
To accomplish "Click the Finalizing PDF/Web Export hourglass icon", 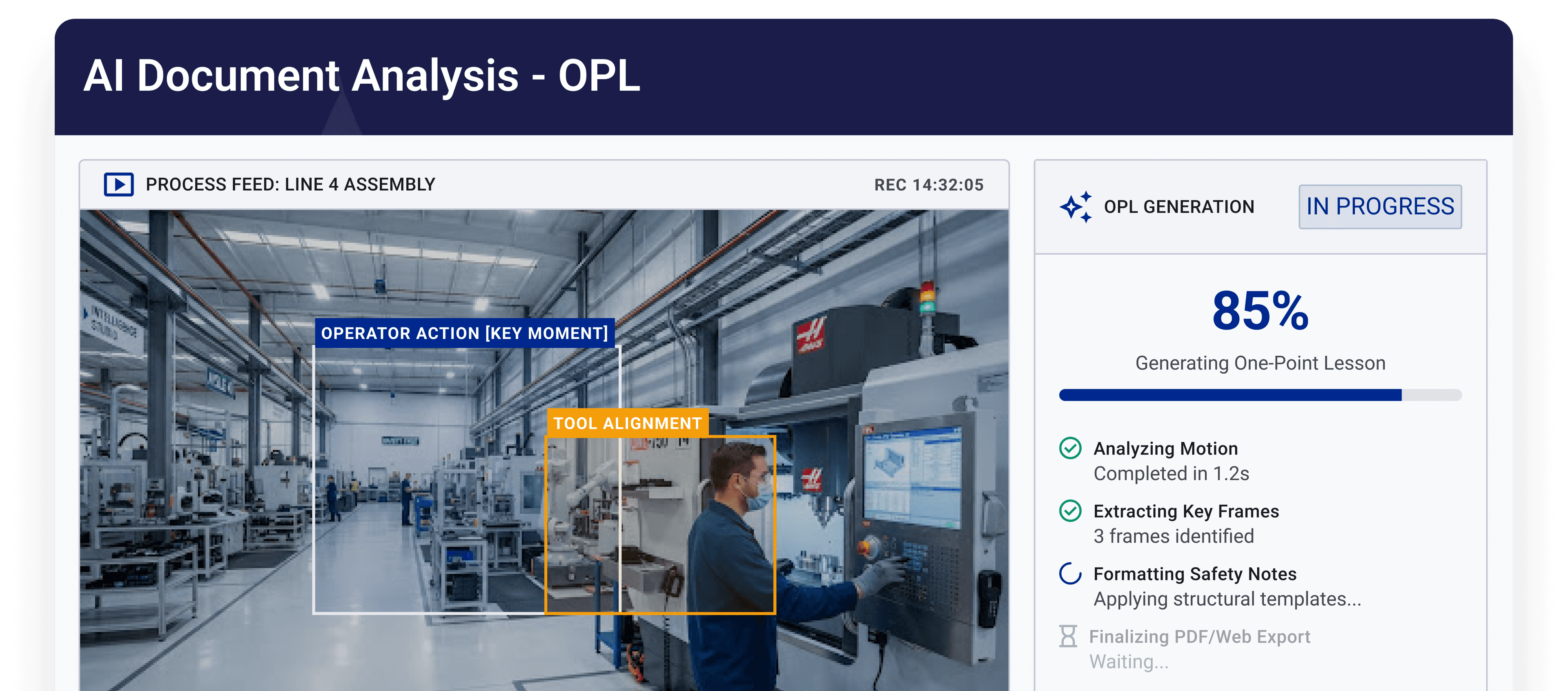I will pos(1068,636).
